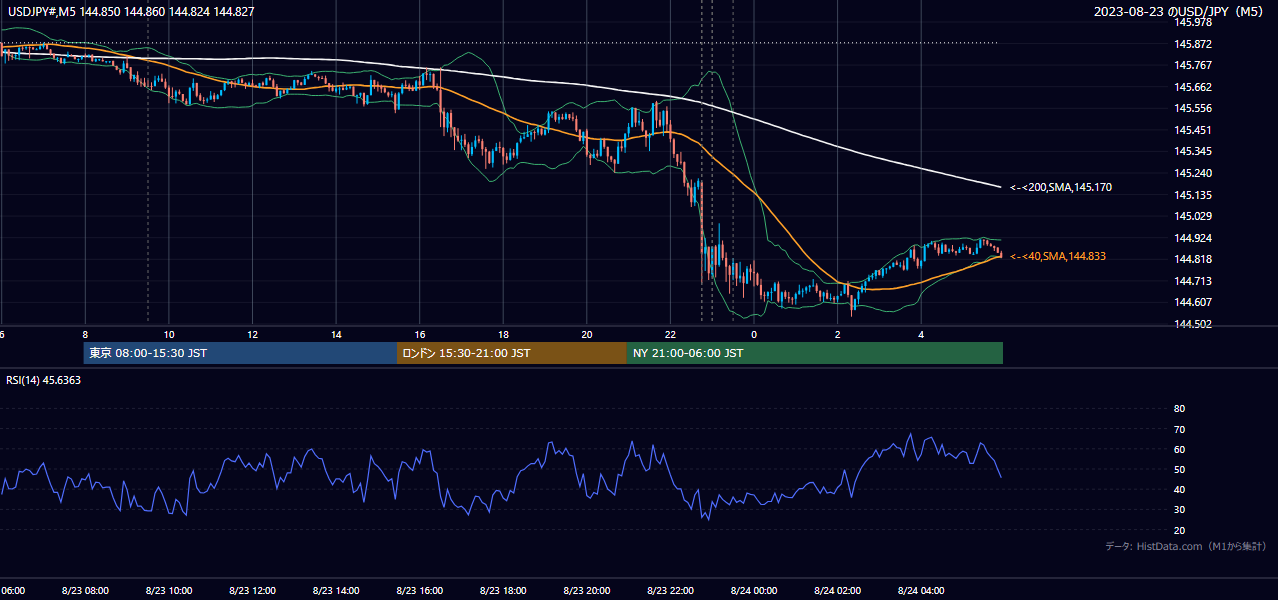Click RSI scale value 30
Screen dimensions: 1278x600
tap(1179, 510)
